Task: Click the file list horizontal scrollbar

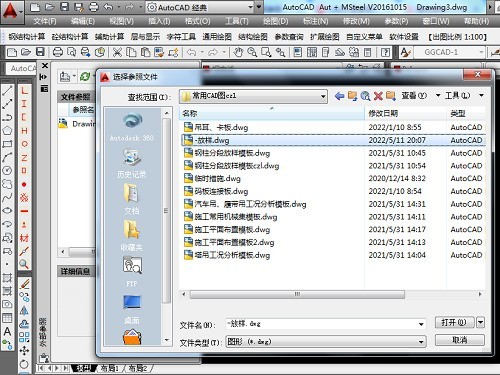Action: pos(297,294)
